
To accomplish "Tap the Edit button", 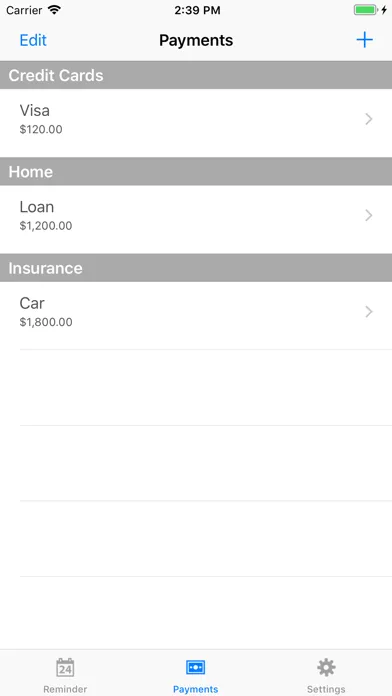I will click(33, 40).
